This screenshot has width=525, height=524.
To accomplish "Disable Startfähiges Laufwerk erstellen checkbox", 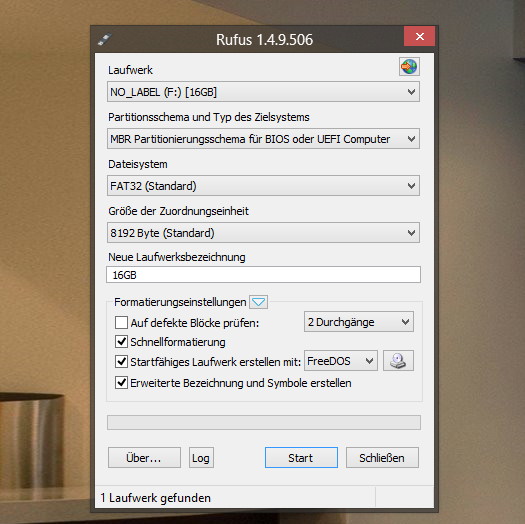I will (121, 362).
